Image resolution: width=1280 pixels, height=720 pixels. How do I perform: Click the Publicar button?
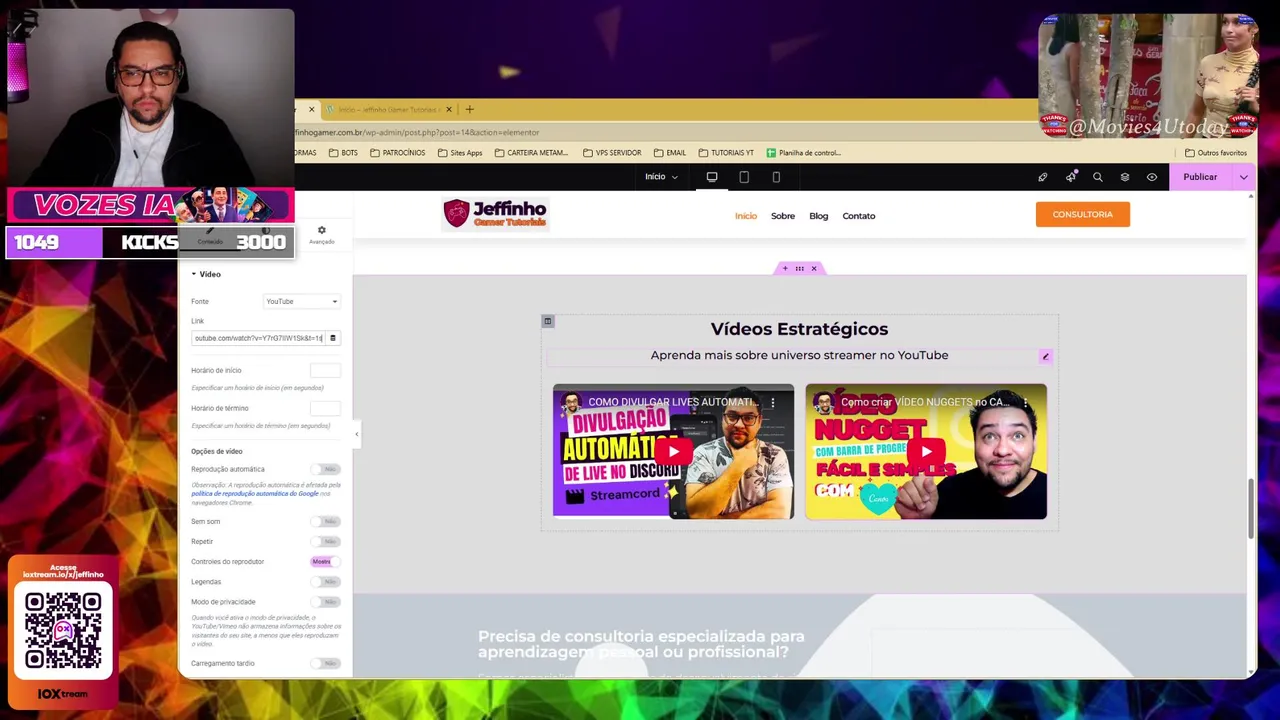pos(1200,177)
